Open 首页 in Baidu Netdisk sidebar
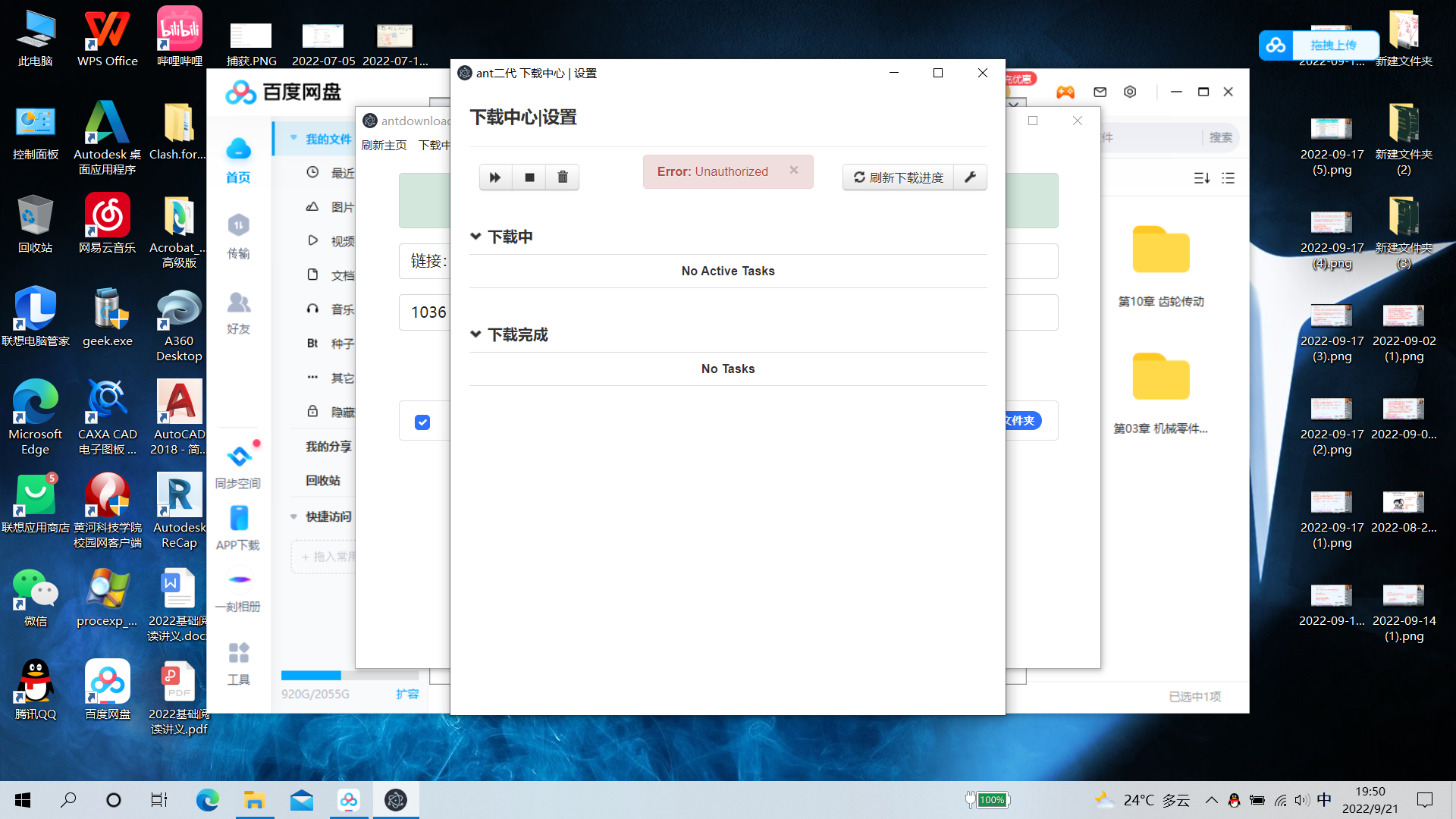The image size is (1456, 819). (x=238, y=160)
